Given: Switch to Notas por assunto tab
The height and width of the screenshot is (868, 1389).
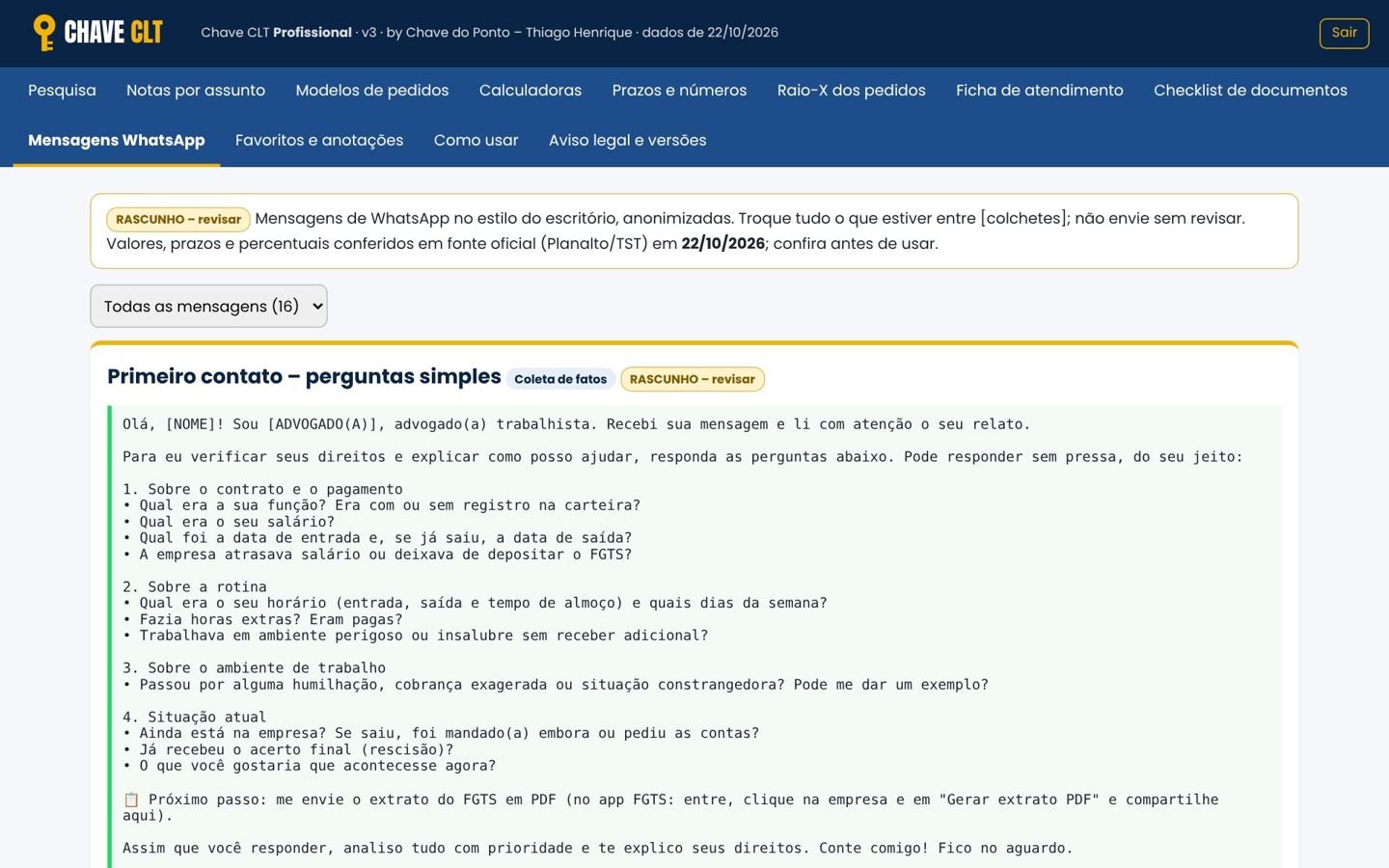Looking at the screenshot, I should (196, 91).
